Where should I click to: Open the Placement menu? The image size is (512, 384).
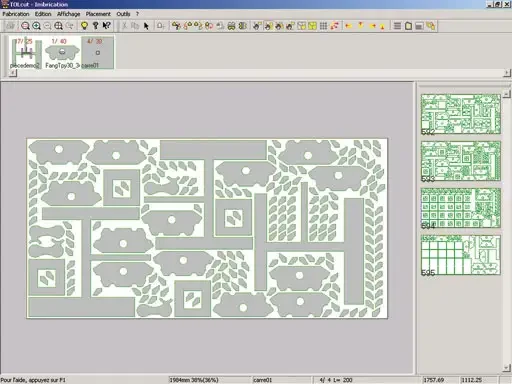(x=98, y=14)
